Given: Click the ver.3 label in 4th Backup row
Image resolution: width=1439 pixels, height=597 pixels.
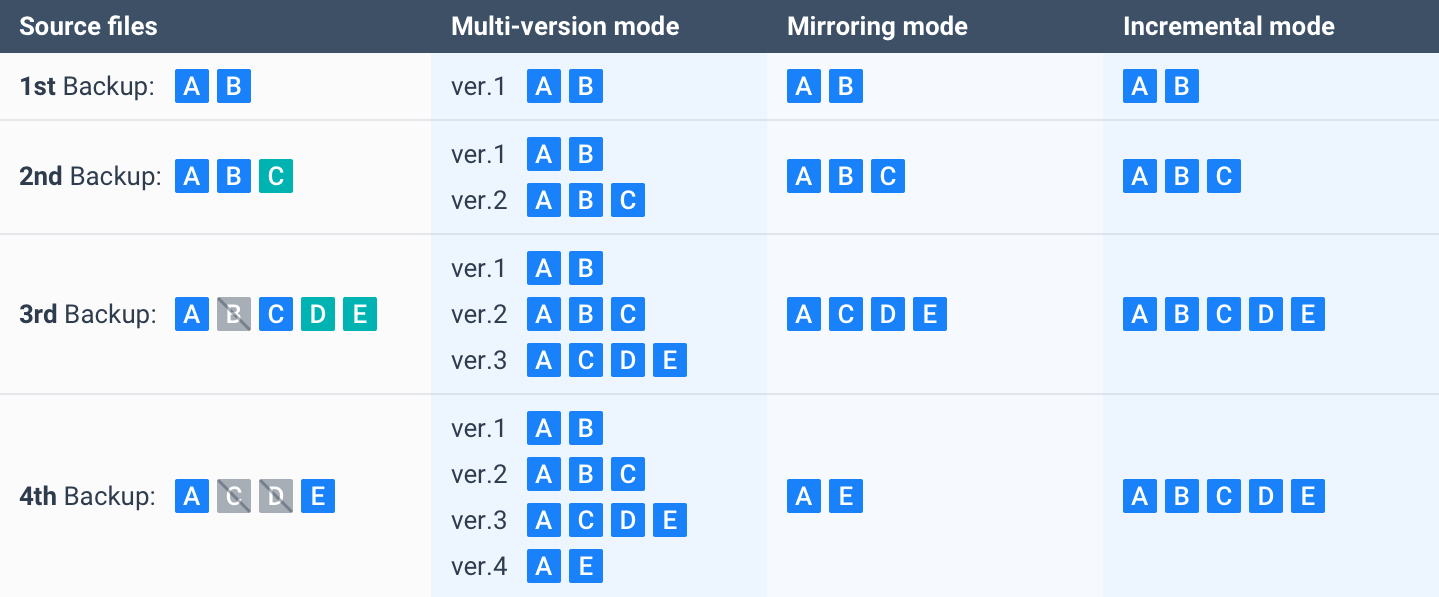Looking at the screenshot, I should 479,520.
